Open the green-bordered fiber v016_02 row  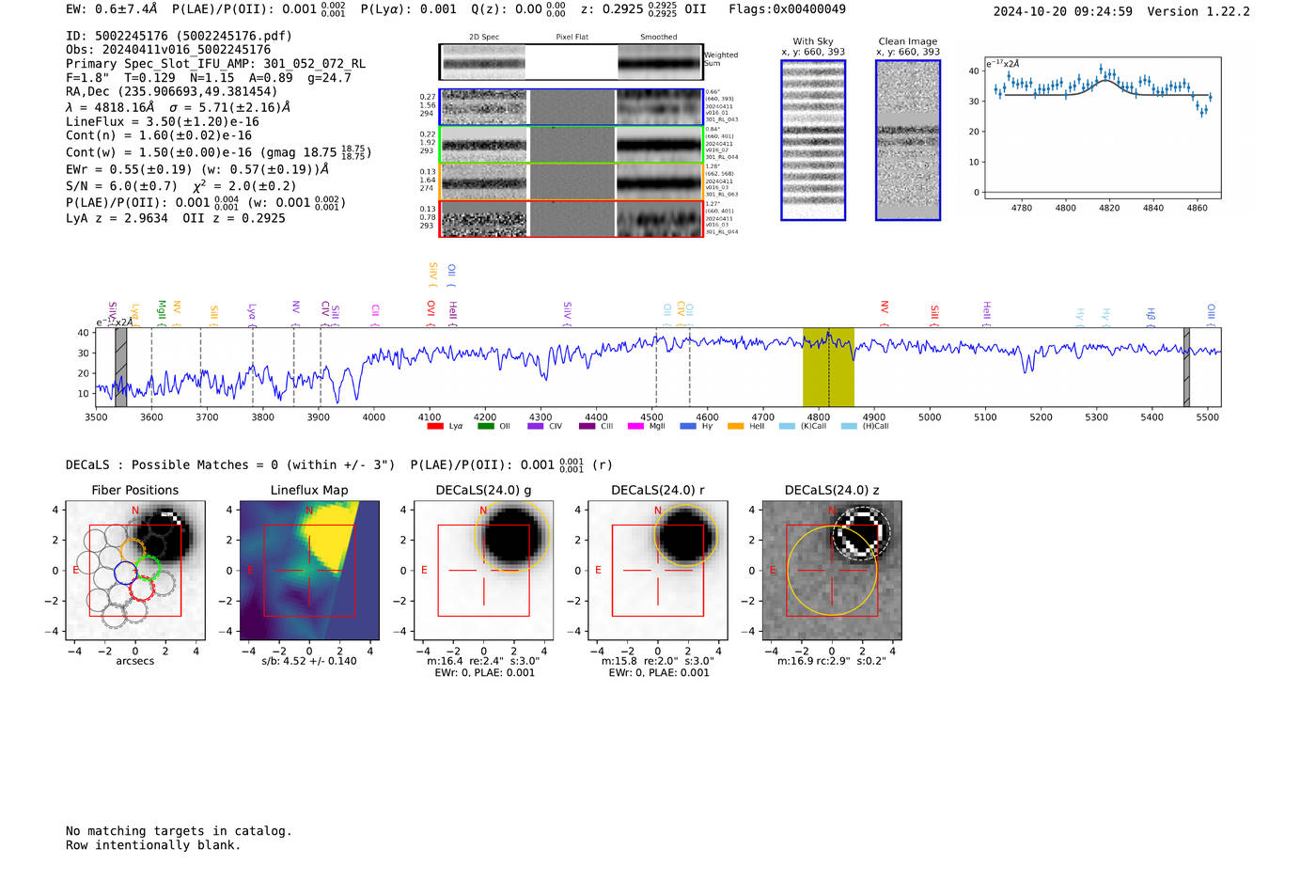(571, 145)
